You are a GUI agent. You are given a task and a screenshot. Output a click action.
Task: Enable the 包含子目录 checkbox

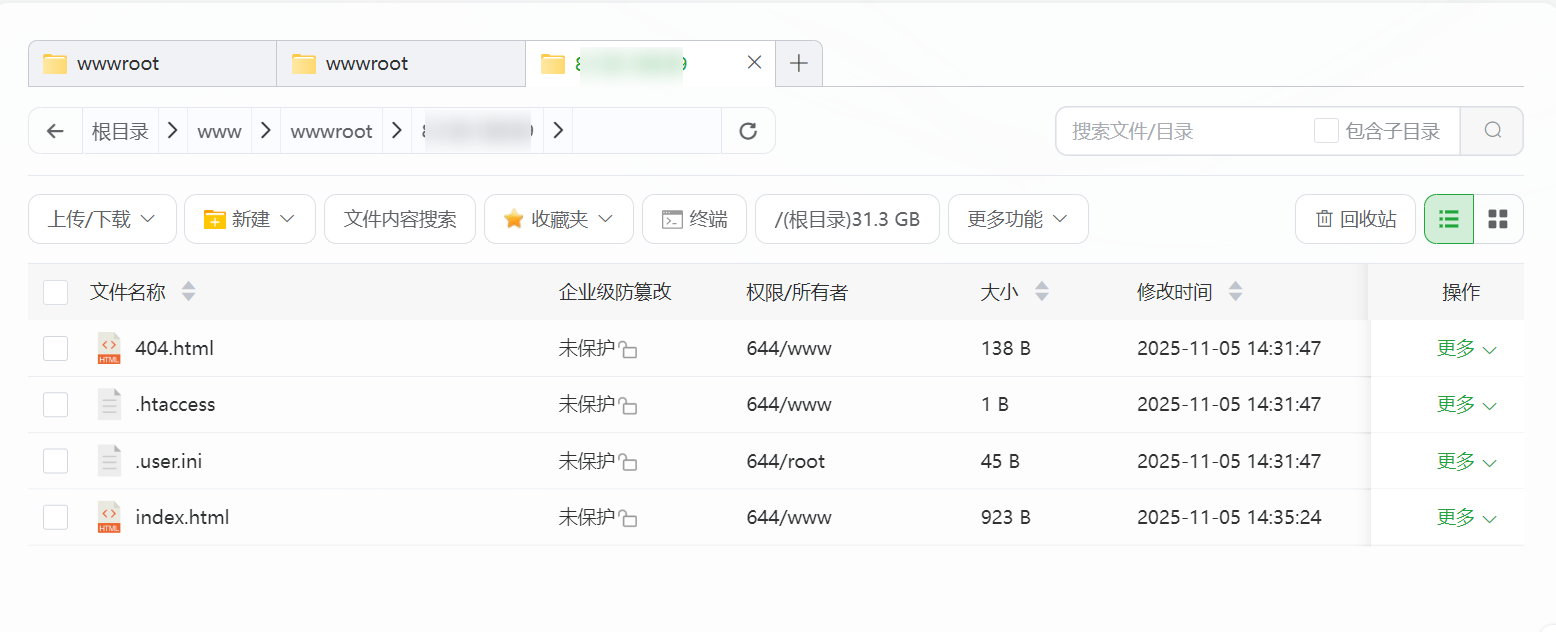(1326, 130)
